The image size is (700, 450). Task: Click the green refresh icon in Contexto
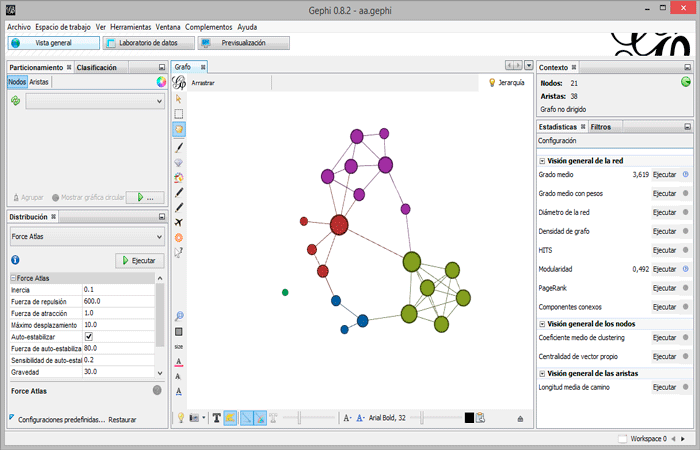pyautogui.click(x=686, y=82)
